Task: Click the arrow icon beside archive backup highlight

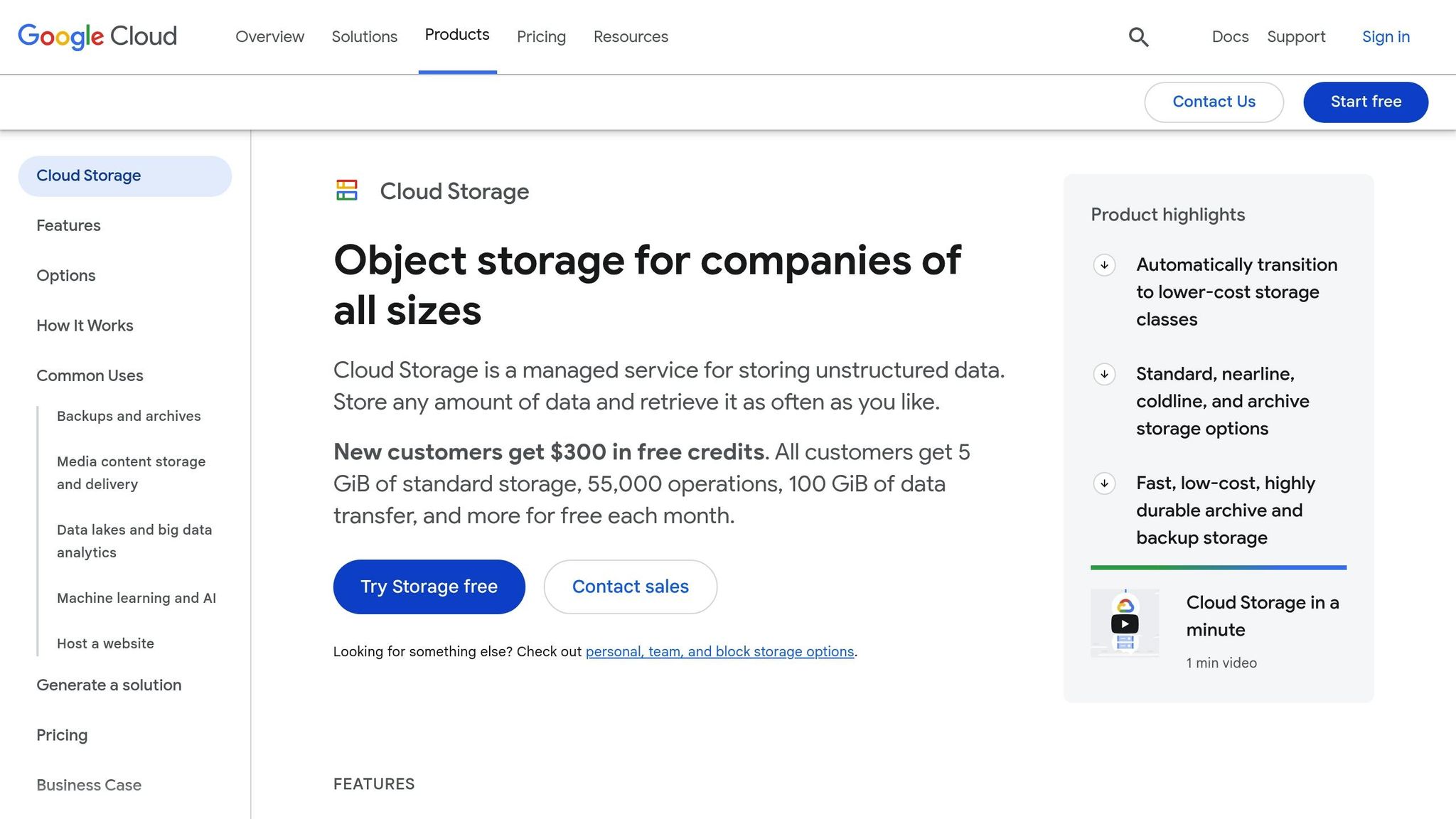Action: pyautogui.click(x=1104, y=484)
